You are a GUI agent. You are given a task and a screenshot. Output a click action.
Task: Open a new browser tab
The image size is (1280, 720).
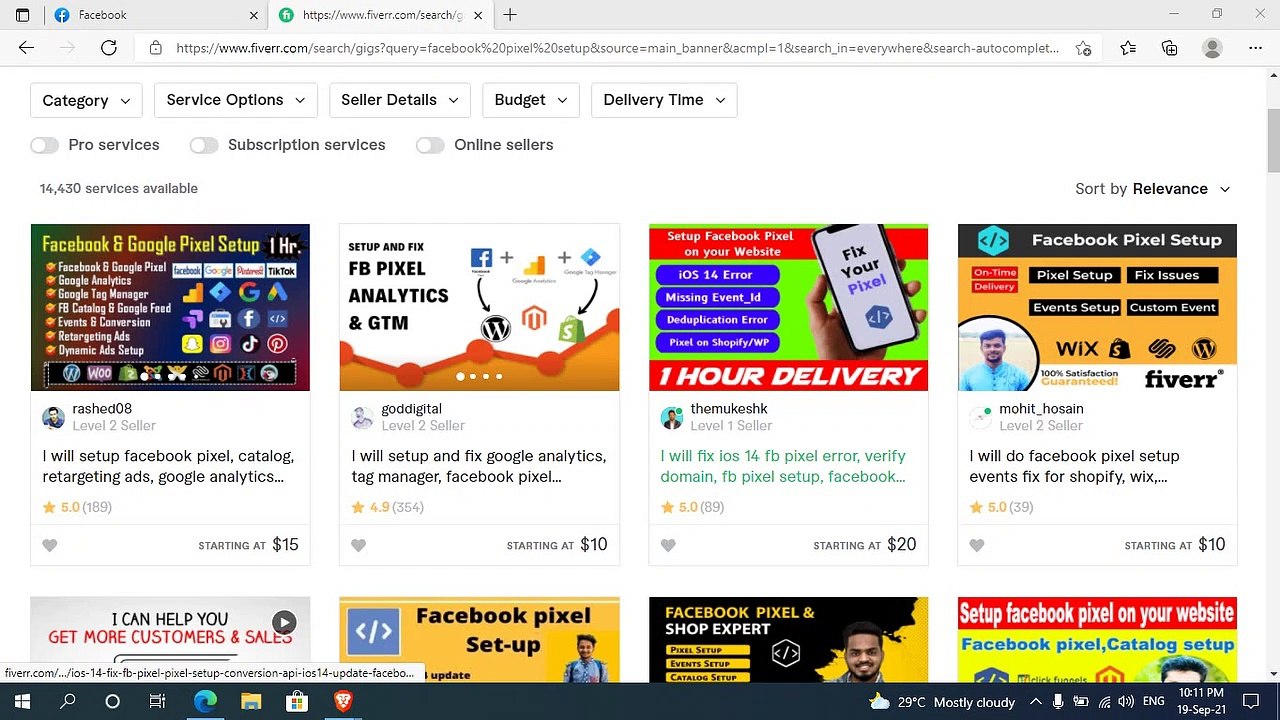(510, 15)
